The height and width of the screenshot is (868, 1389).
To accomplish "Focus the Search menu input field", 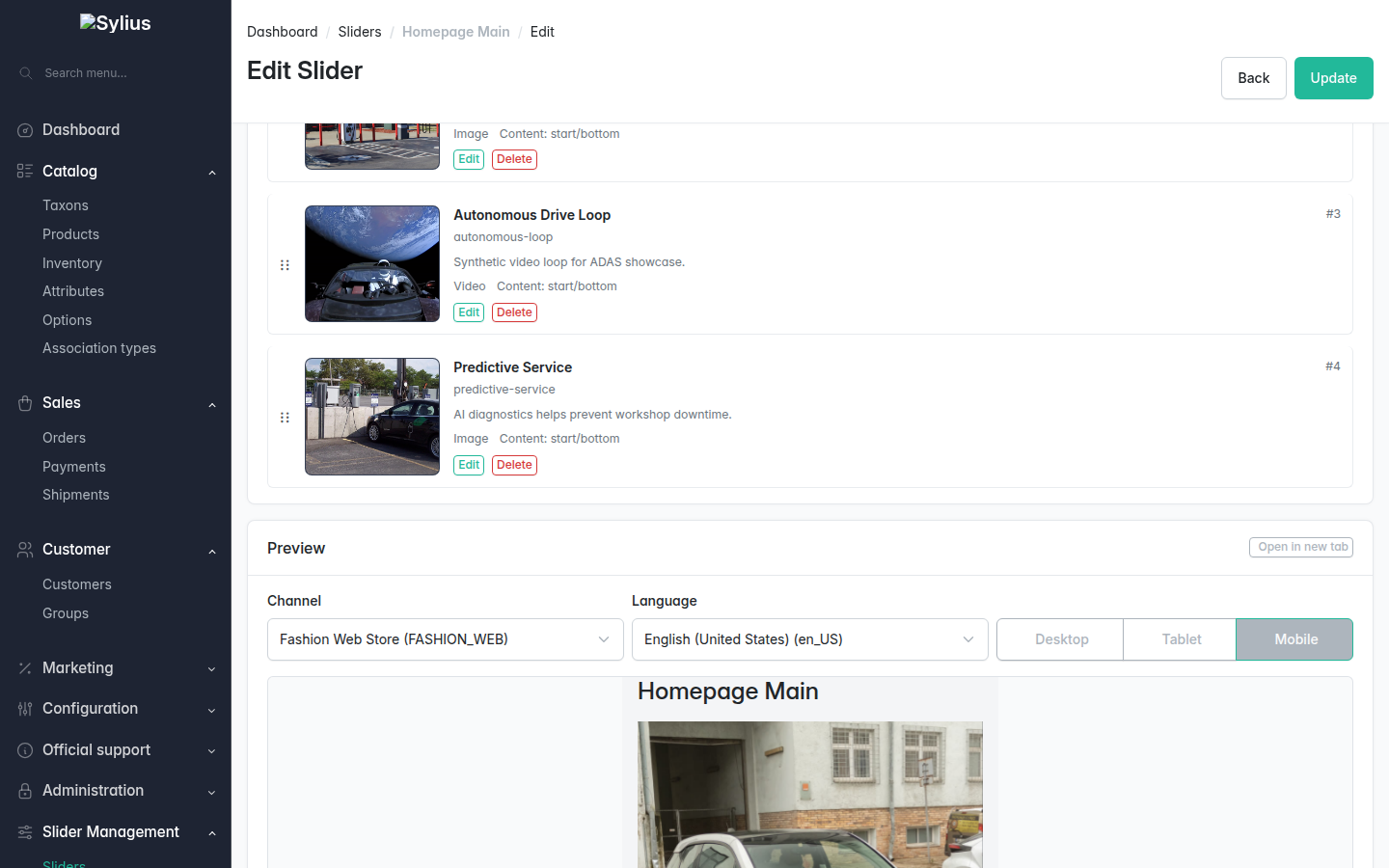I will 116,73.
